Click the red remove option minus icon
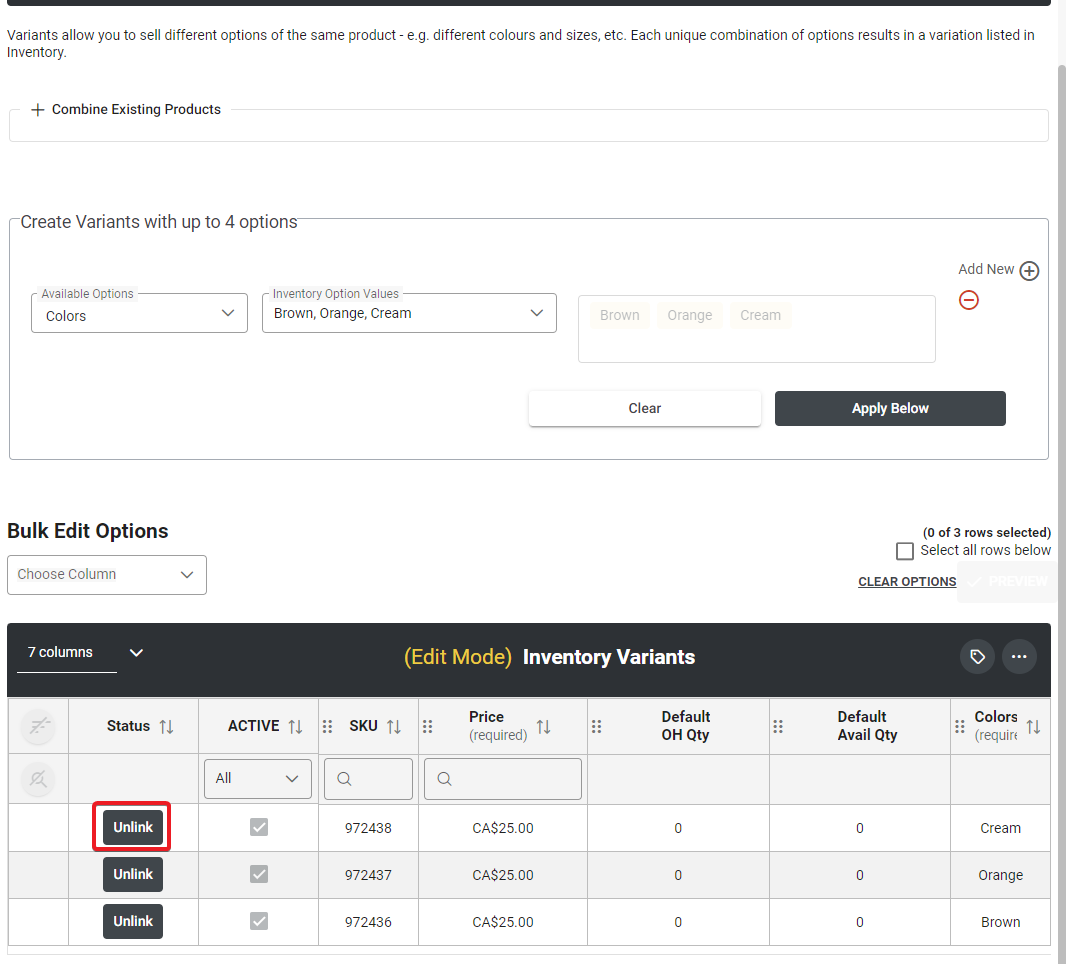The width and height of the screenshot is (1066, 964). click(968, 300)
